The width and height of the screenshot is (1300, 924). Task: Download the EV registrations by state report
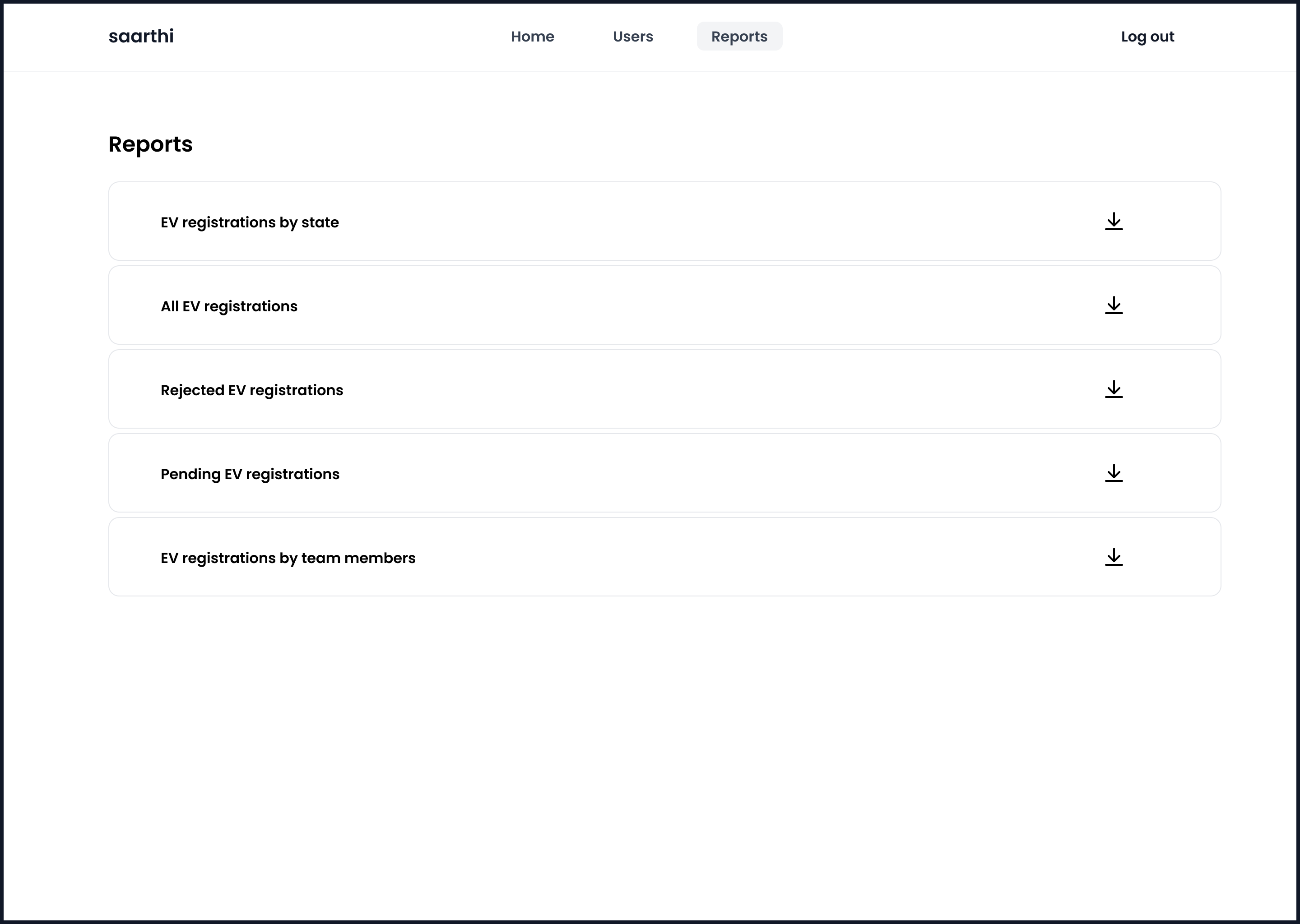coord(1113,222)
